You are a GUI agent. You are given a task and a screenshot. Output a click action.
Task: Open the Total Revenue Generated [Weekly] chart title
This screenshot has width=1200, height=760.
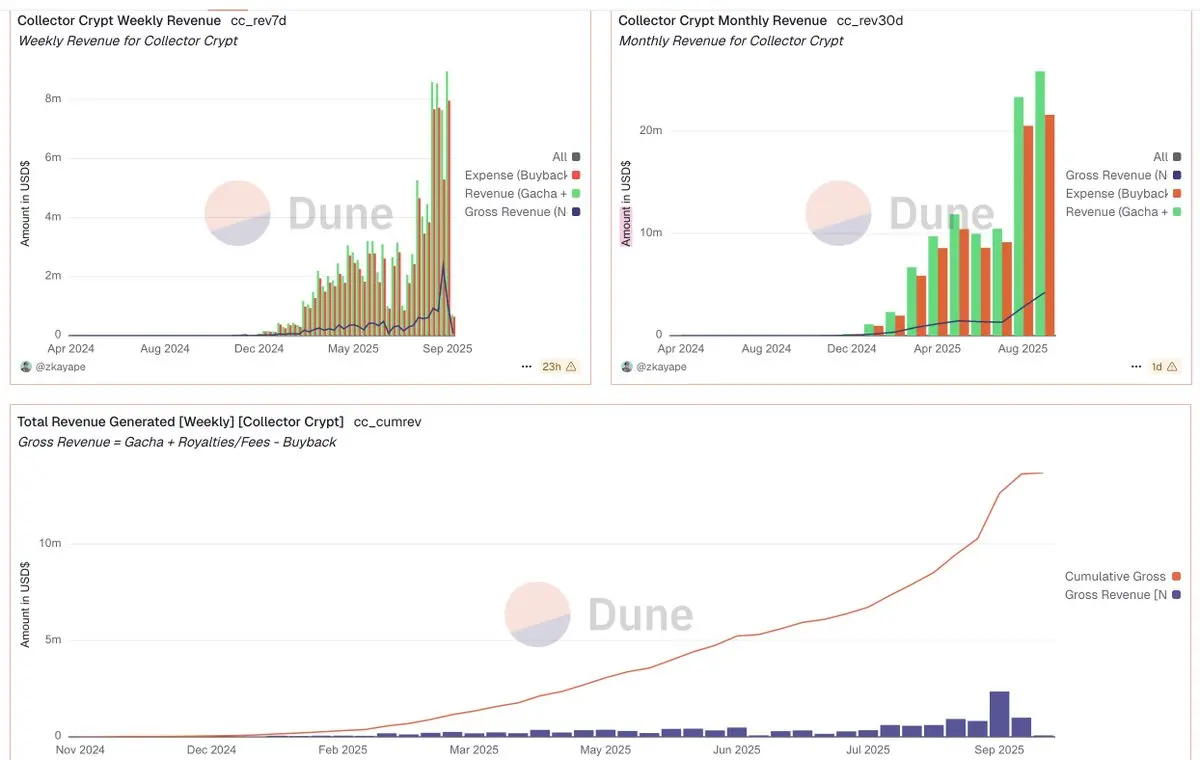(x=181, y=422)
